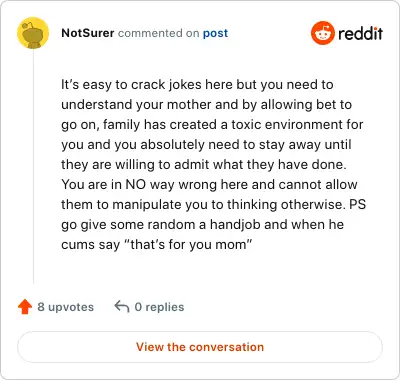
Task: Select the "8 upvotes" count label
Action: click(x=66, y=307)
